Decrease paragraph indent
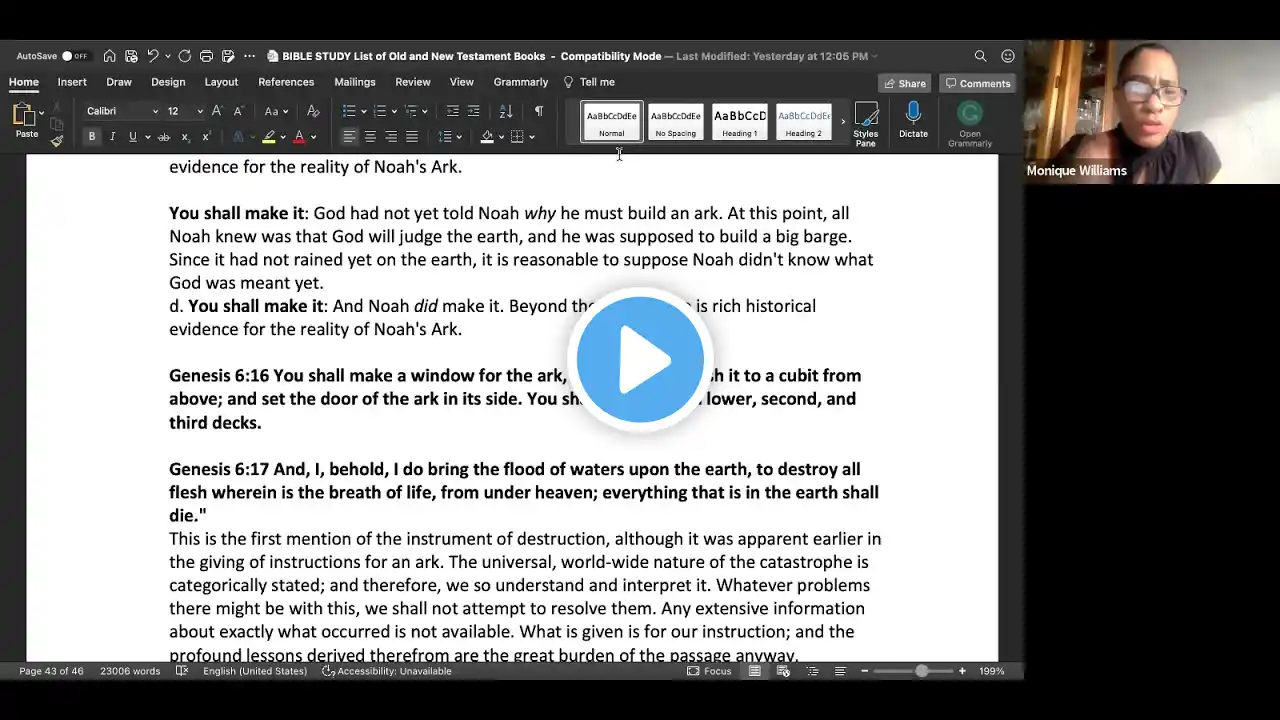Screen dimensions: 1280x720 pyautogui.click(x=453, y=111)
